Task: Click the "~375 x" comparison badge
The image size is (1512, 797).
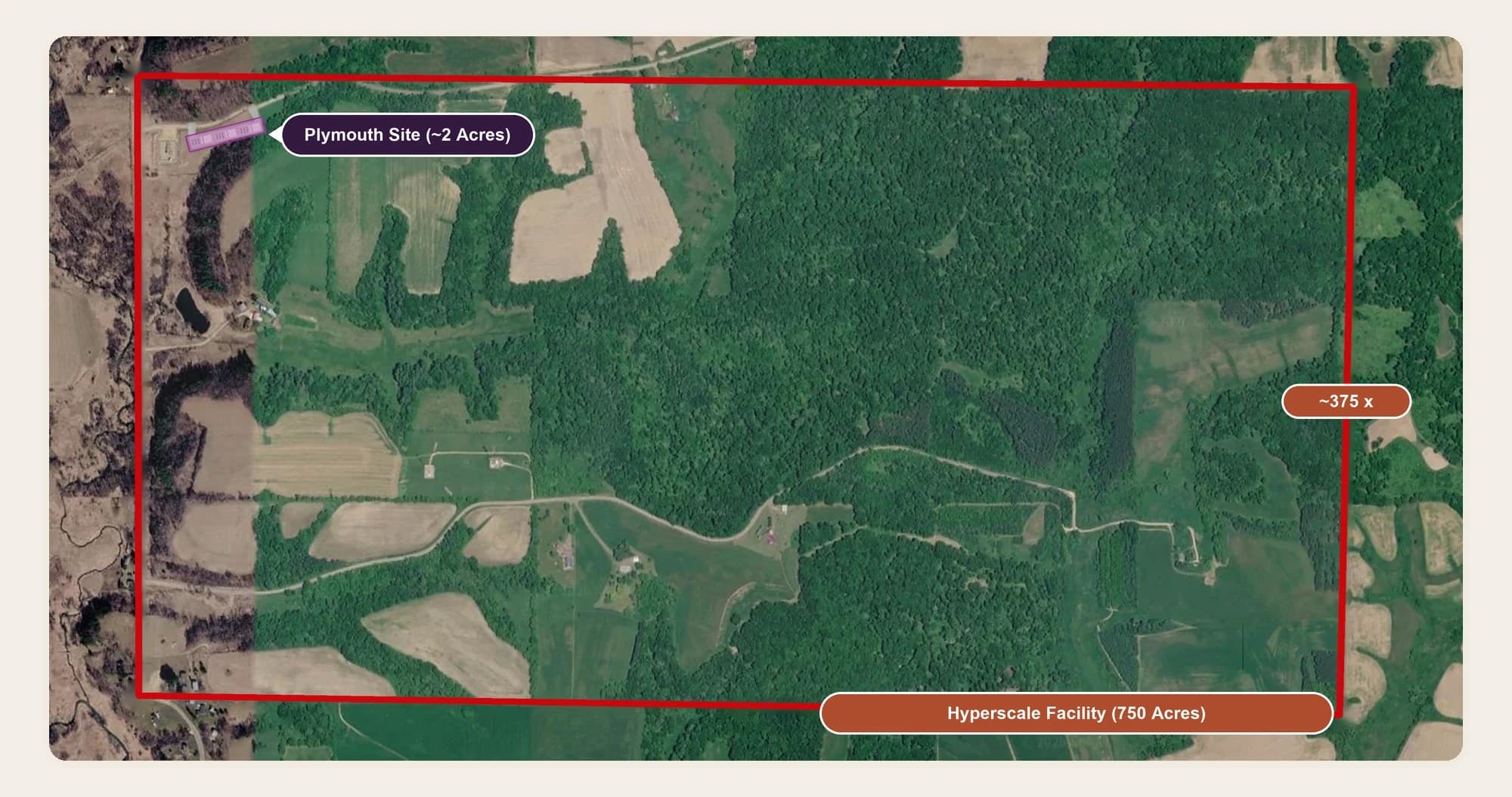Action: point(1346,402)
